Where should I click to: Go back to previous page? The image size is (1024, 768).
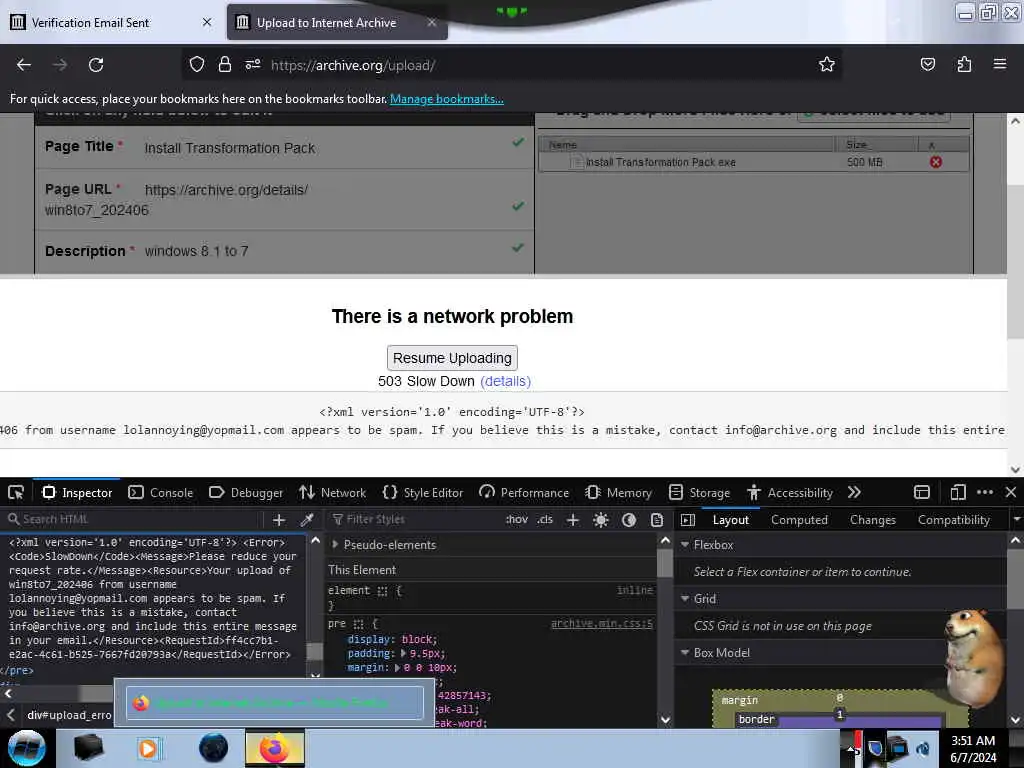(24, 65)
